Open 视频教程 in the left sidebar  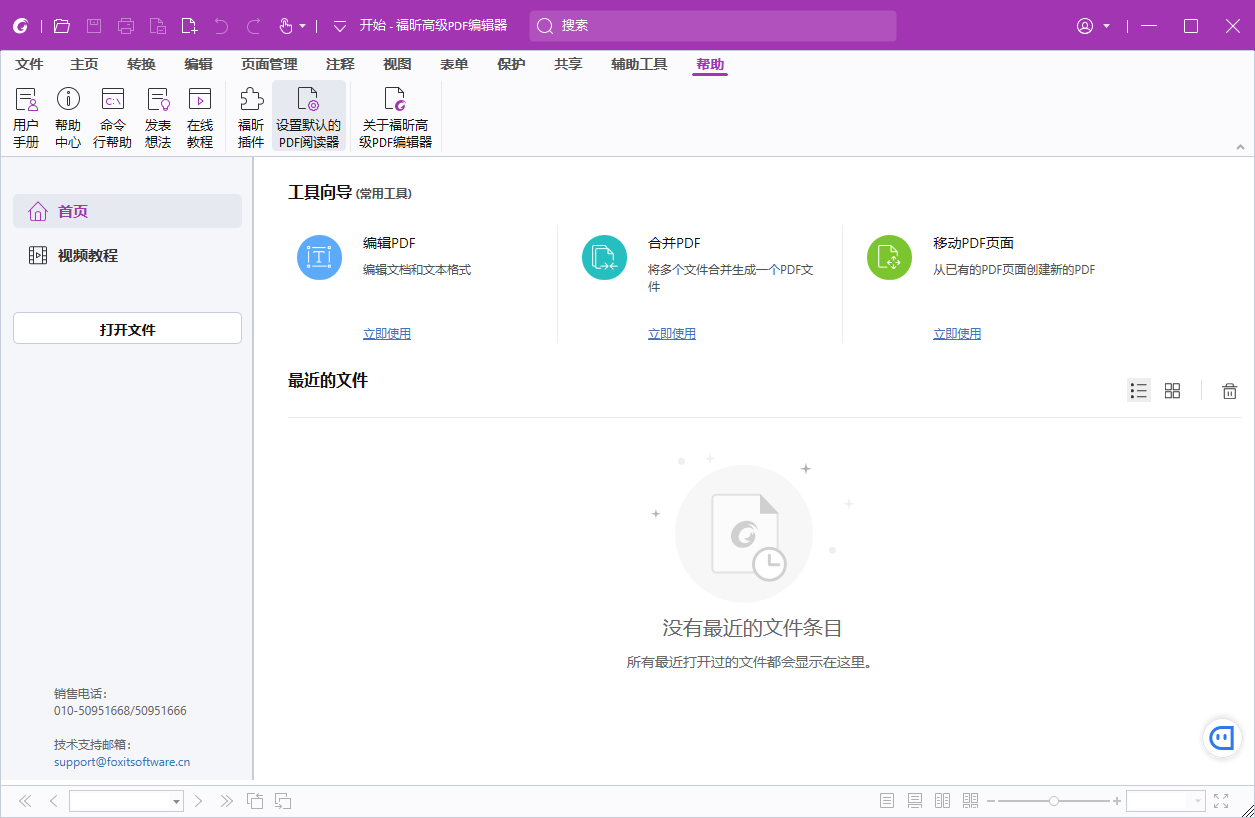128,255
